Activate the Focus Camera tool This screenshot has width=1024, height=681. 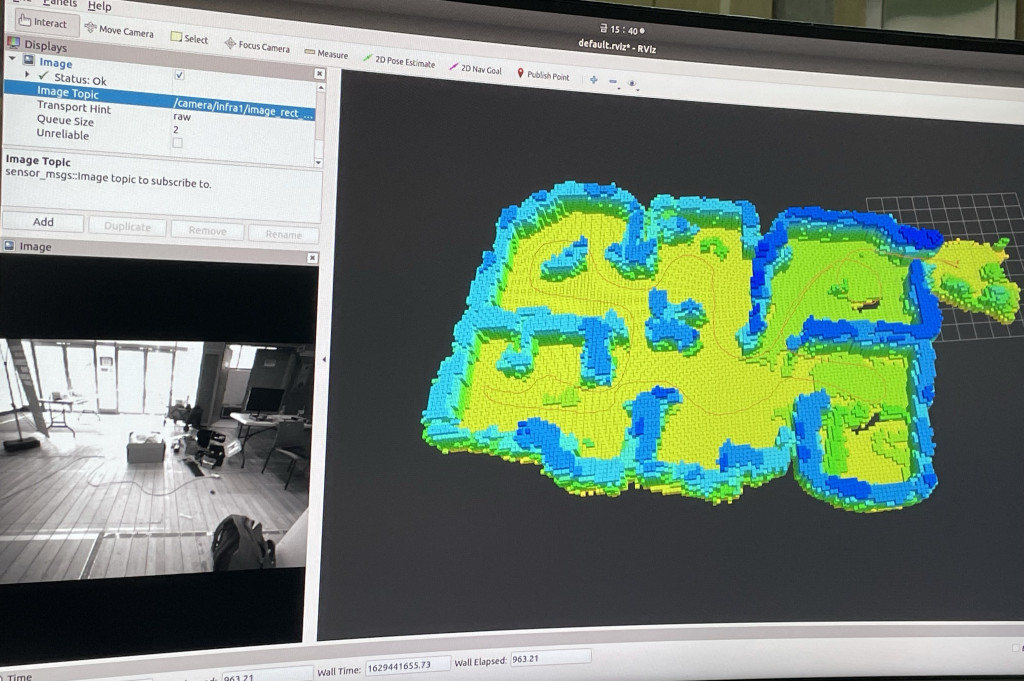click(257, 46)
